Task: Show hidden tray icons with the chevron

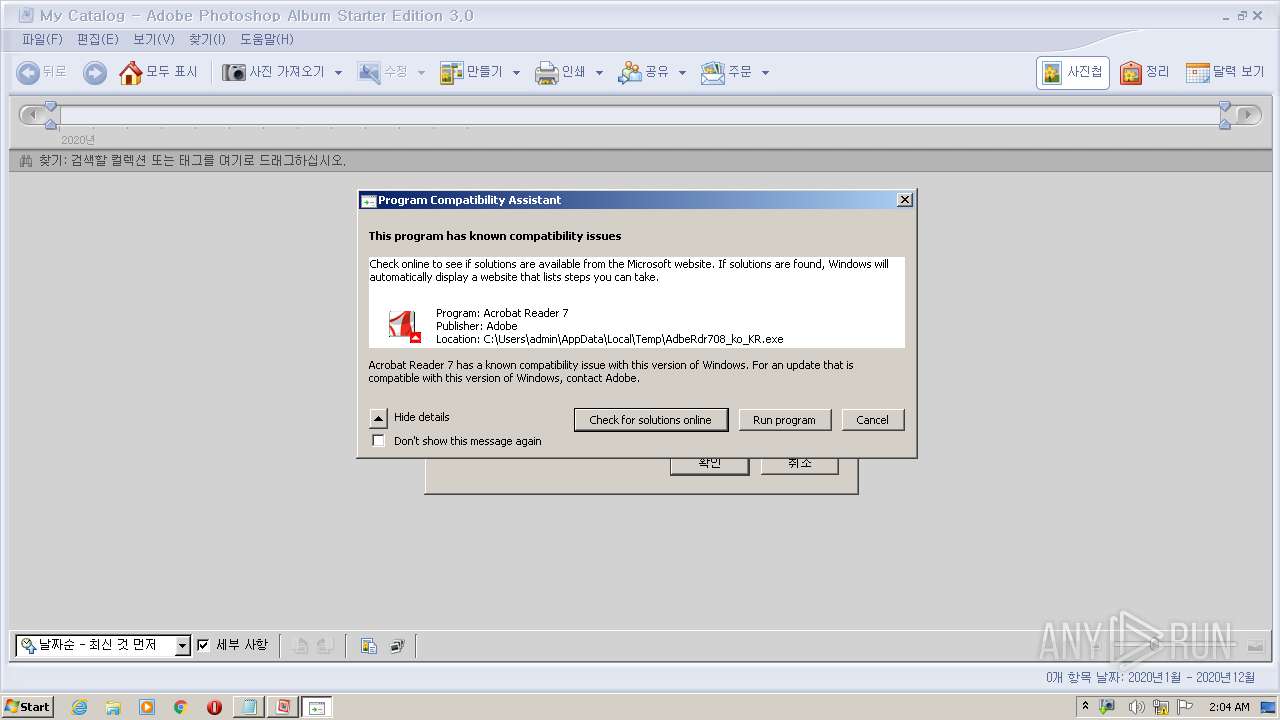Action: point(1087,706)
